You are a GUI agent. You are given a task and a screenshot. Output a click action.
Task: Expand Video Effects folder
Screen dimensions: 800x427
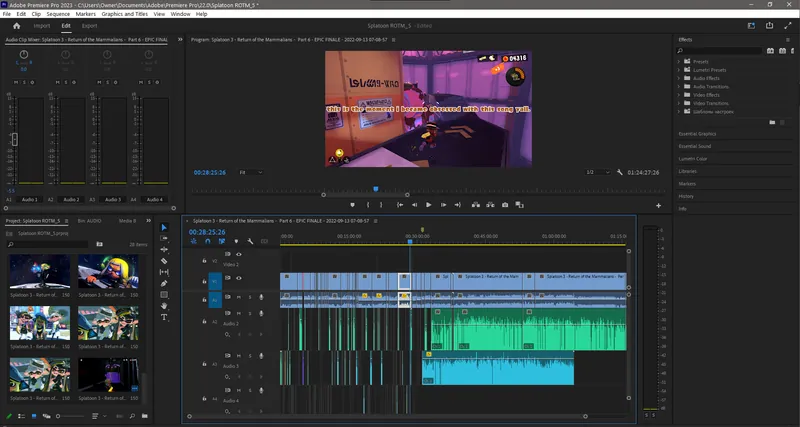(679, 95)
